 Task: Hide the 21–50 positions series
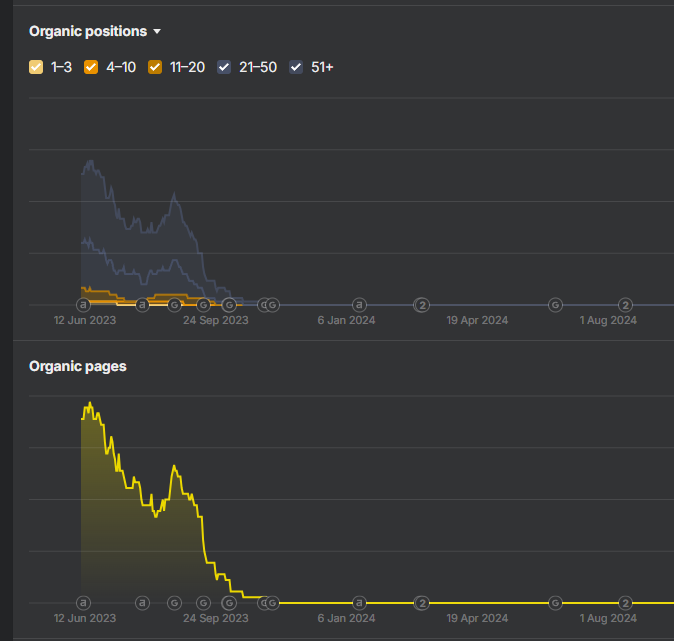click(225, 67)
